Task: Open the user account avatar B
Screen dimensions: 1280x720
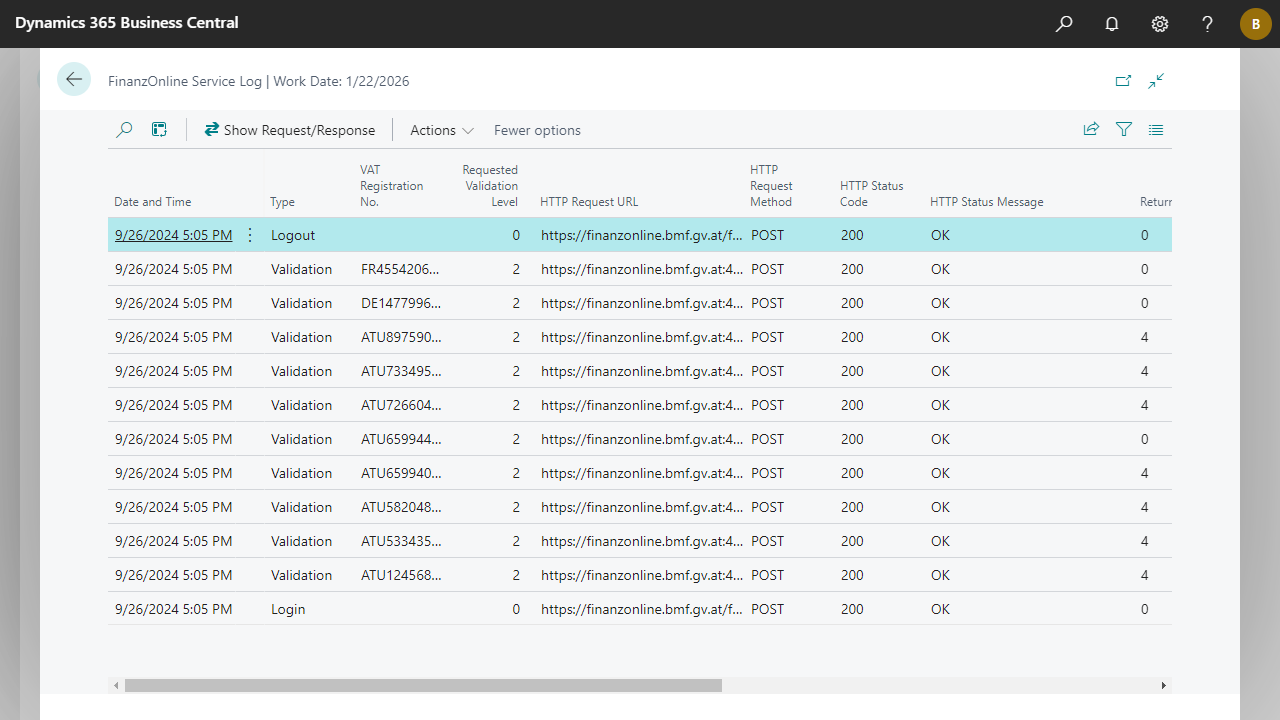Action: pyautogui.click(x=1255, y=24)
